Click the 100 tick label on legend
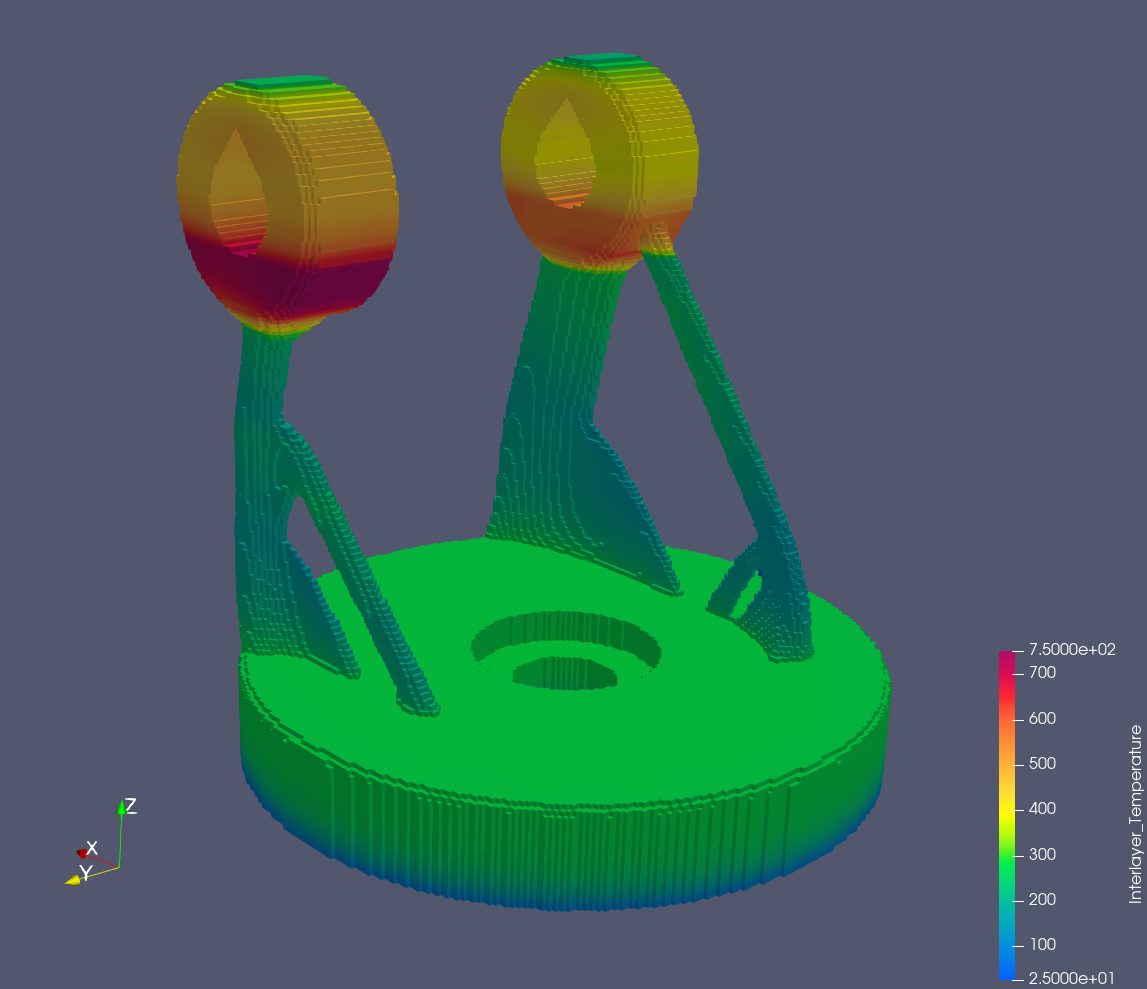 pyautogui.click(x=1042, y=944)
